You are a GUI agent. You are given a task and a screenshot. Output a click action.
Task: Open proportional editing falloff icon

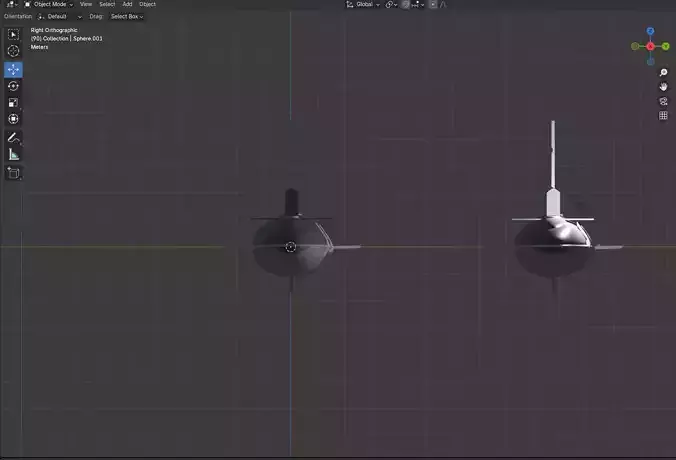[443, 4]
